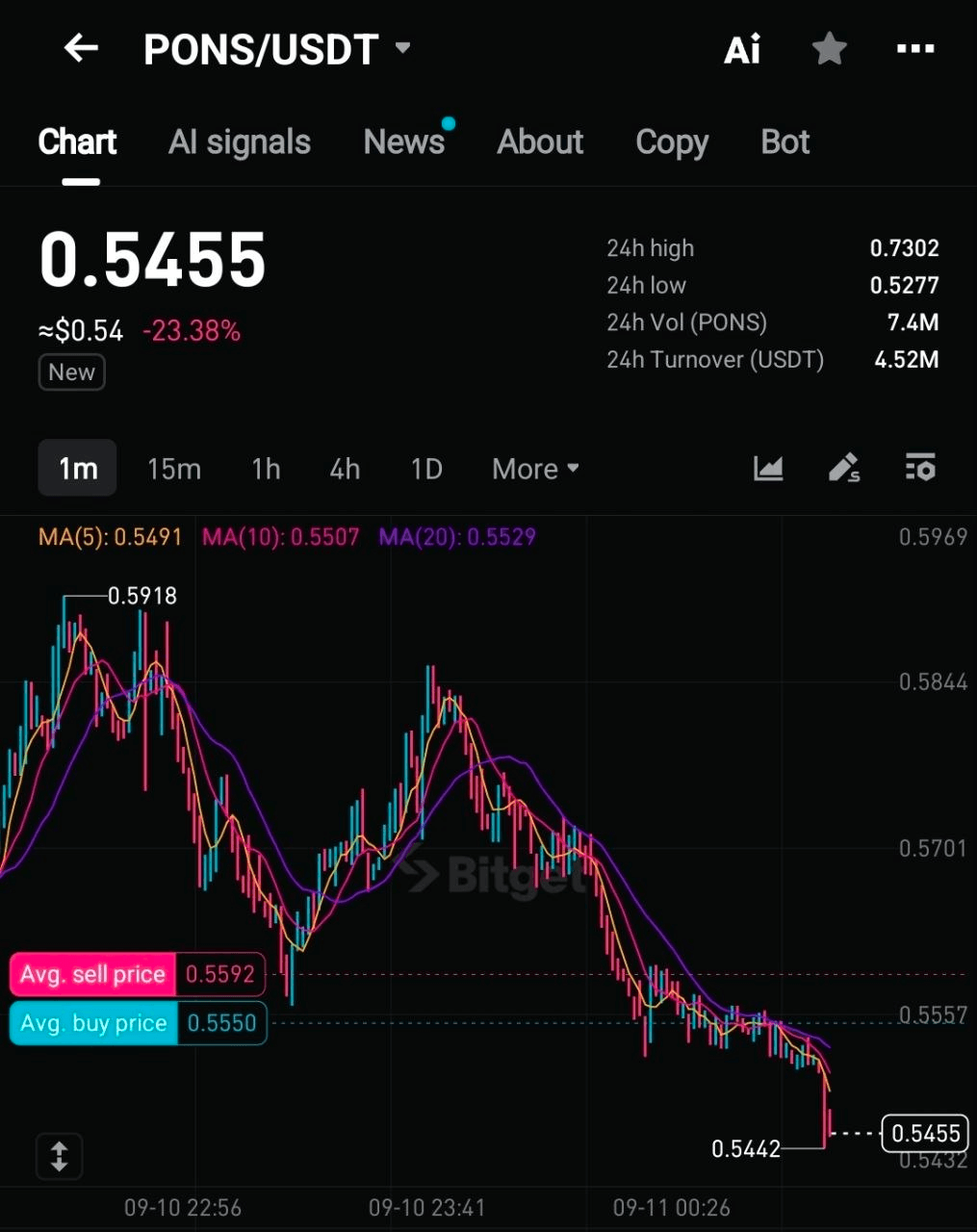Screen dimensions: 977x1232
Task: Tap the 24h Turnover value 4.52M
Action: (x=906, y=359)
